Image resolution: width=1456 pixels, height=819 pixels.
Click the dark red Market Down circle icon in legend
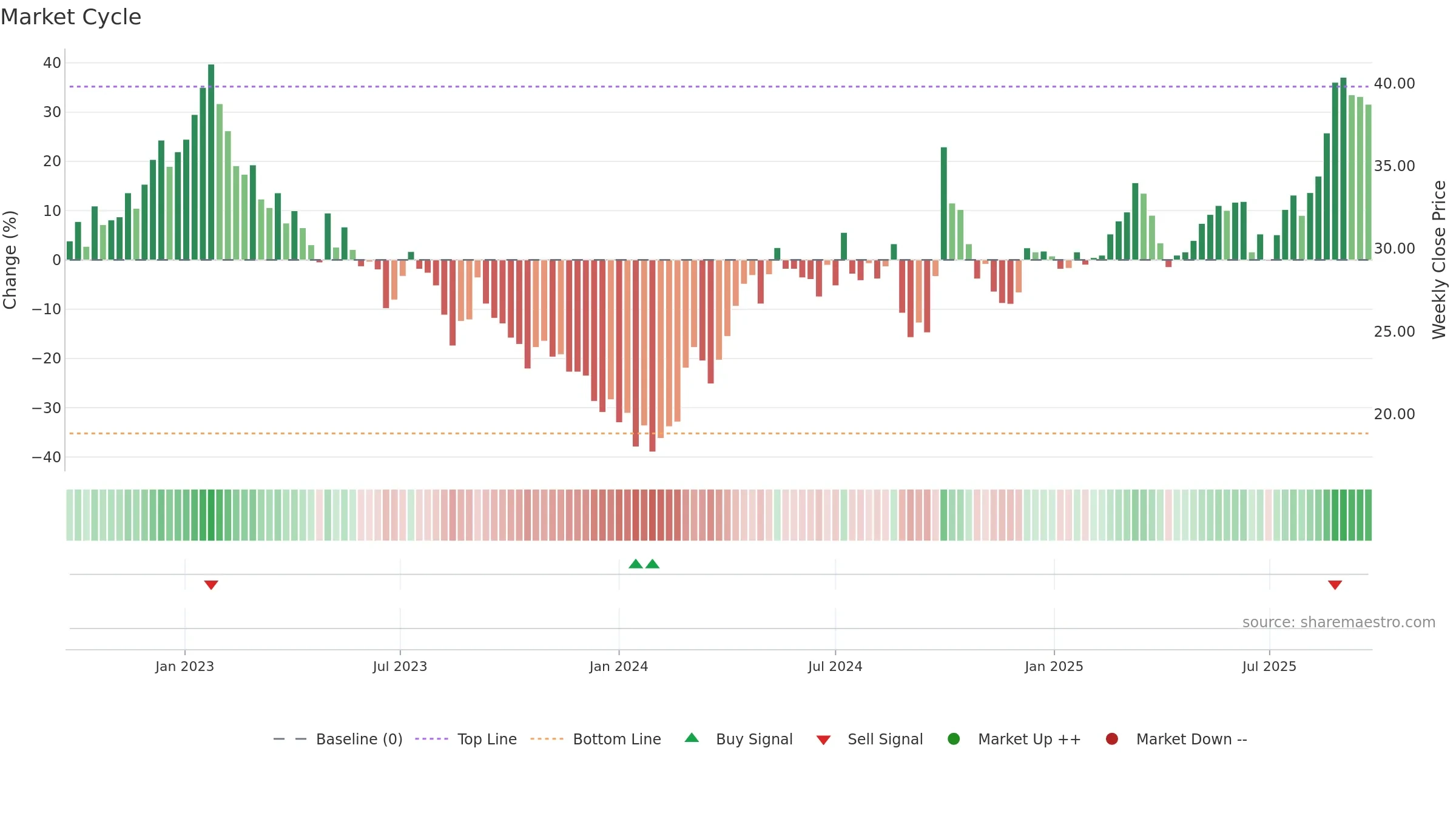[1112, 739]
